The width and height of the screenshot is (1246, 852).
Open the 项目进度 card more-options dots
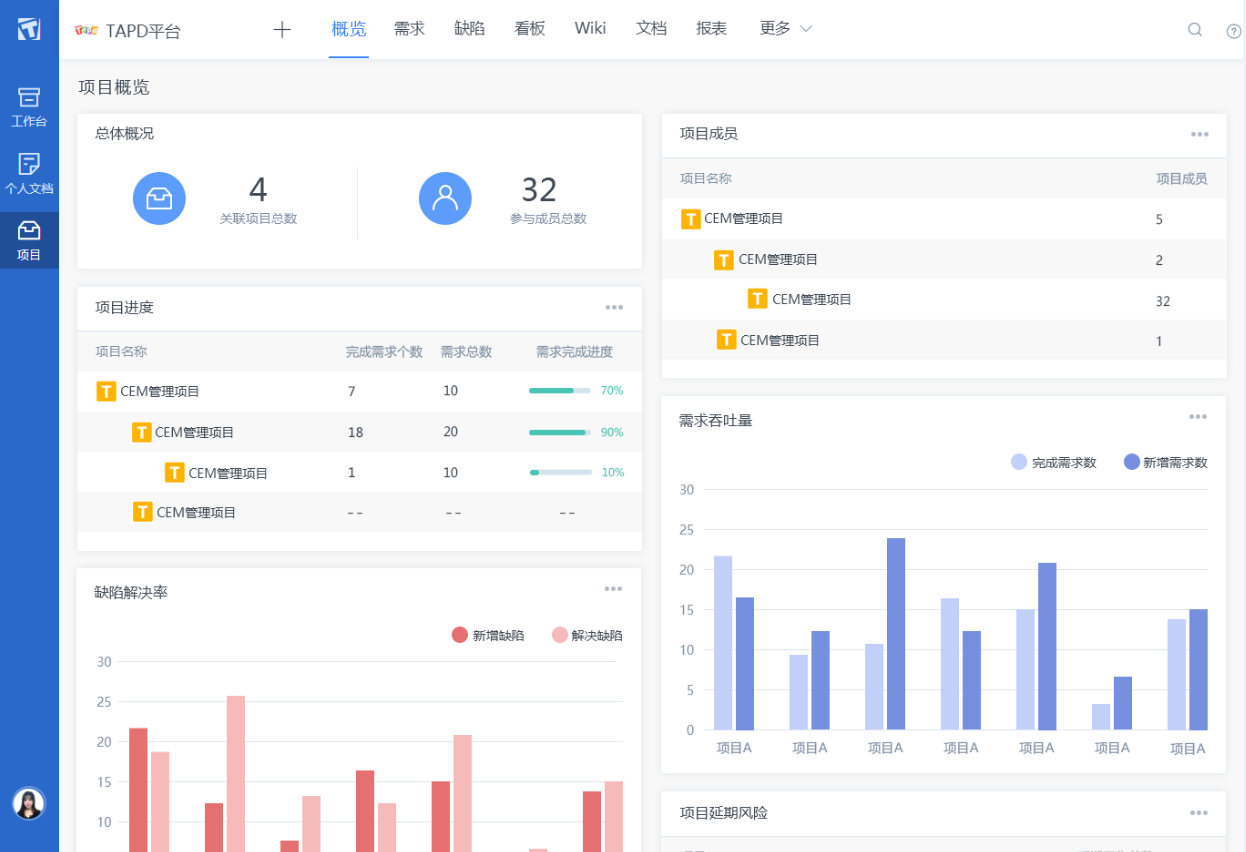(614, 308)
